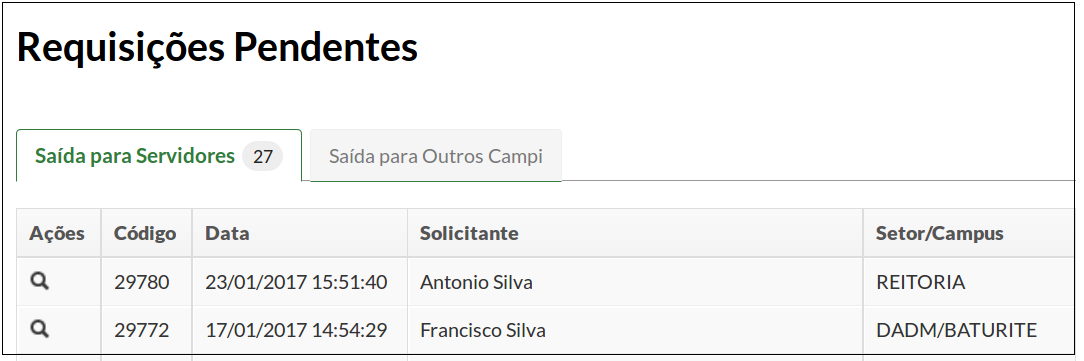View details icon for request 29772
Viewport: 1084px width, 361px height.
point(40,330)
